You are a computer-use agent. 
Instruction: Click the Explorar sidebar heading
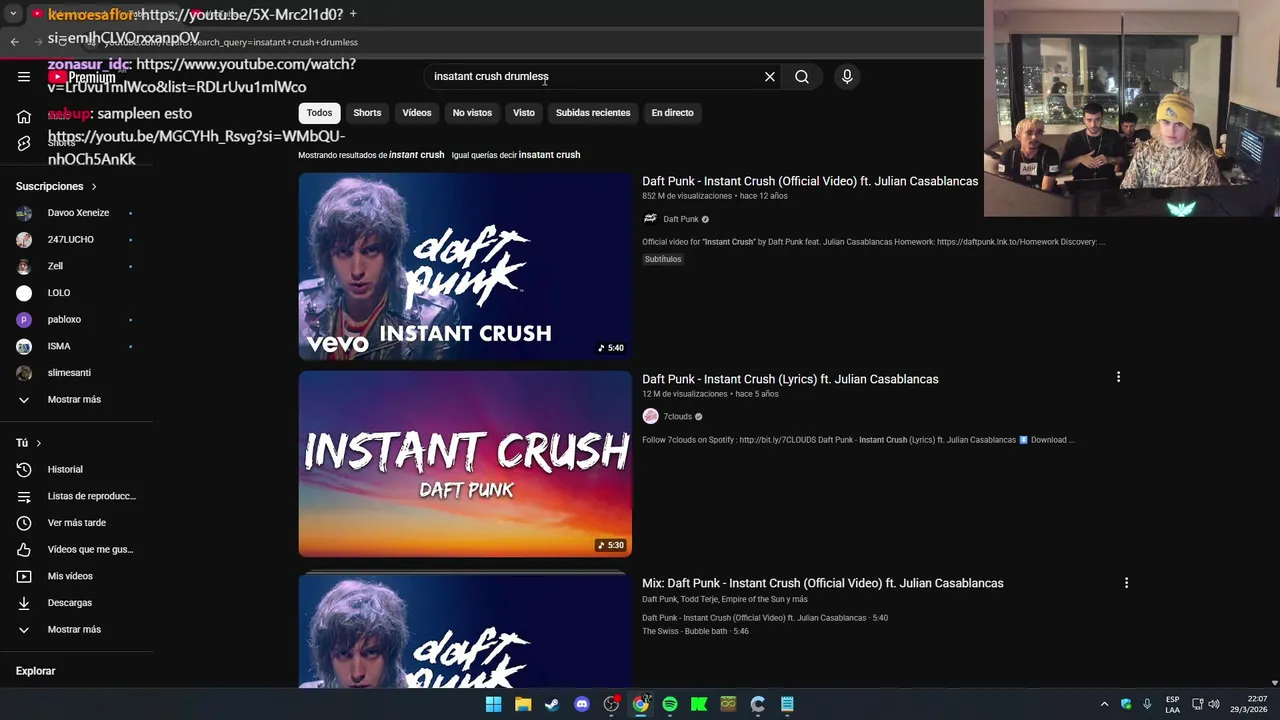pyautogui.click(x=35, y=671)
